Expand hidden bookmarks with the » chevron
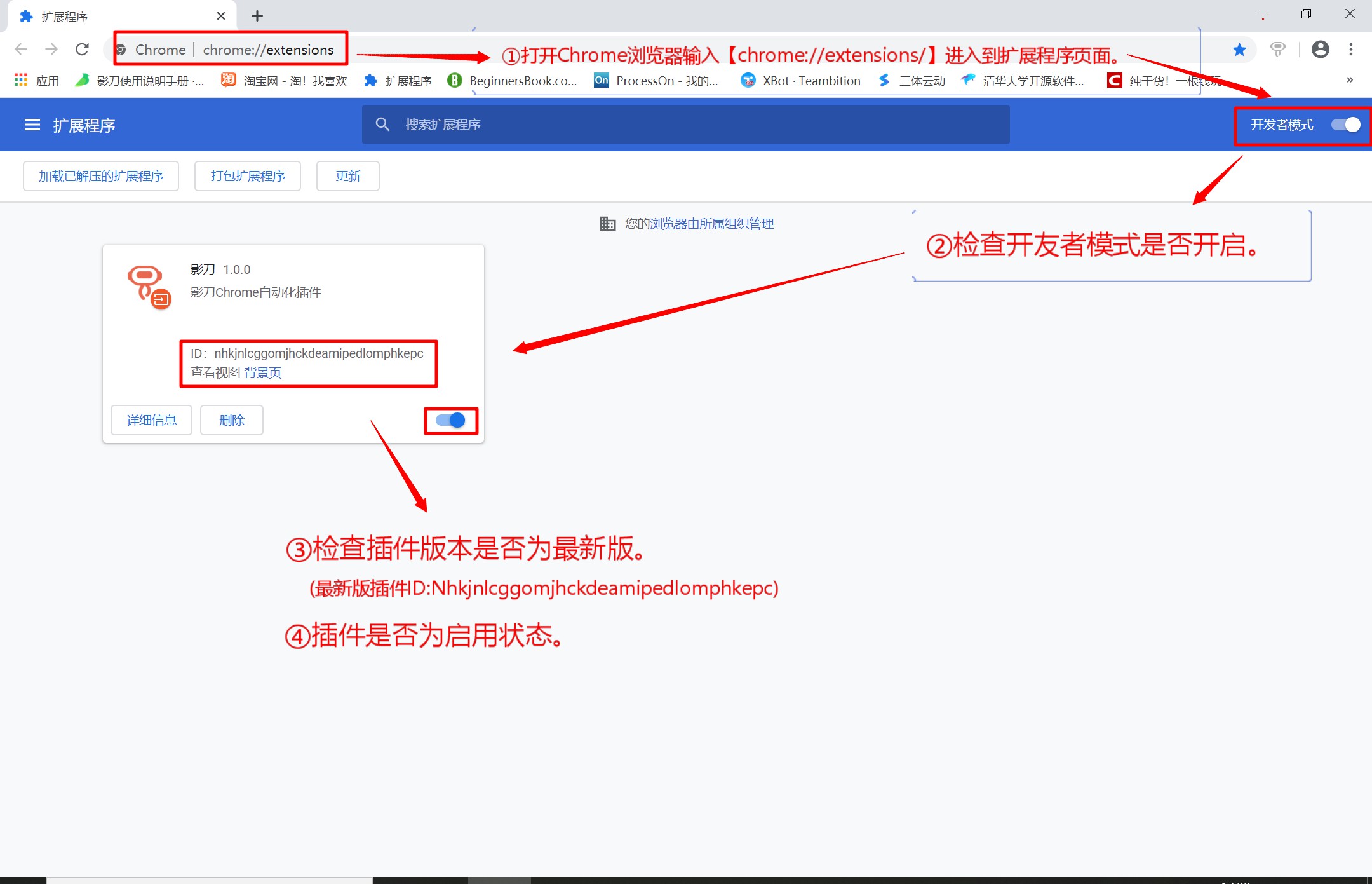 point(1349,80)
